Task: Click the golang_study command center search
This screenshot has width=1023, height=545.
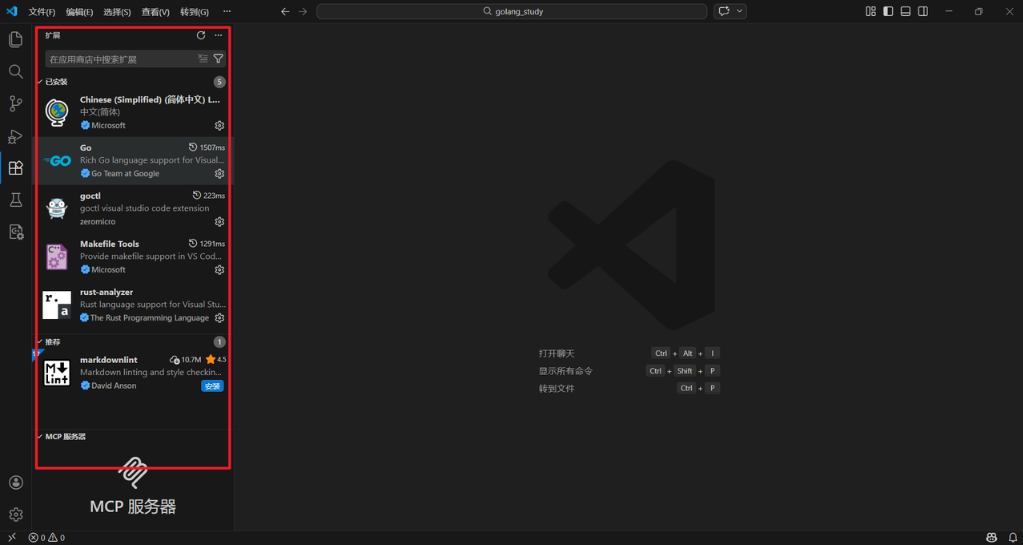Action: pos(512,11)
